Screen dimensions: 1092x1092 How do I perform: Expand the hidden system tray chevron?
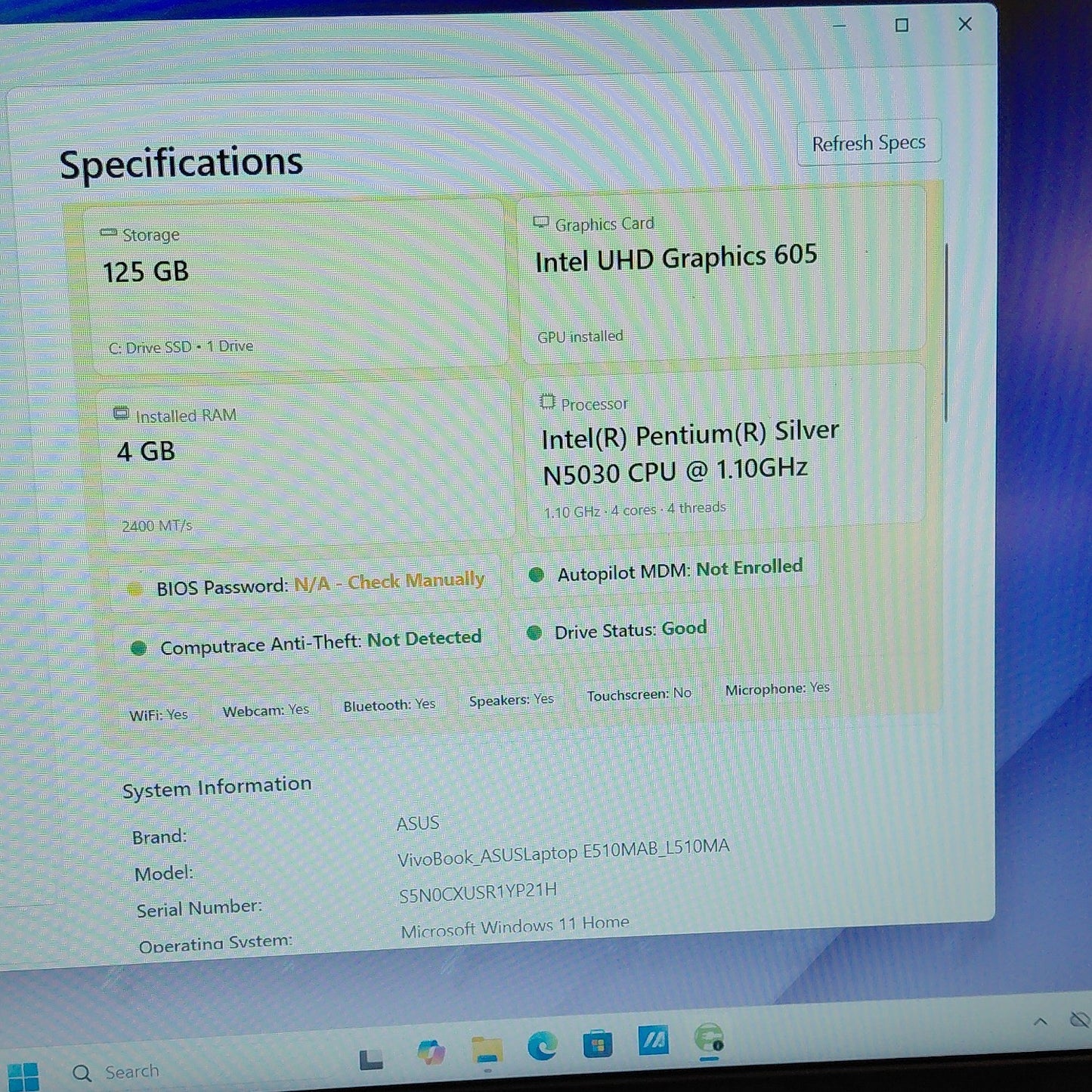click(x=1041, y=1022)
